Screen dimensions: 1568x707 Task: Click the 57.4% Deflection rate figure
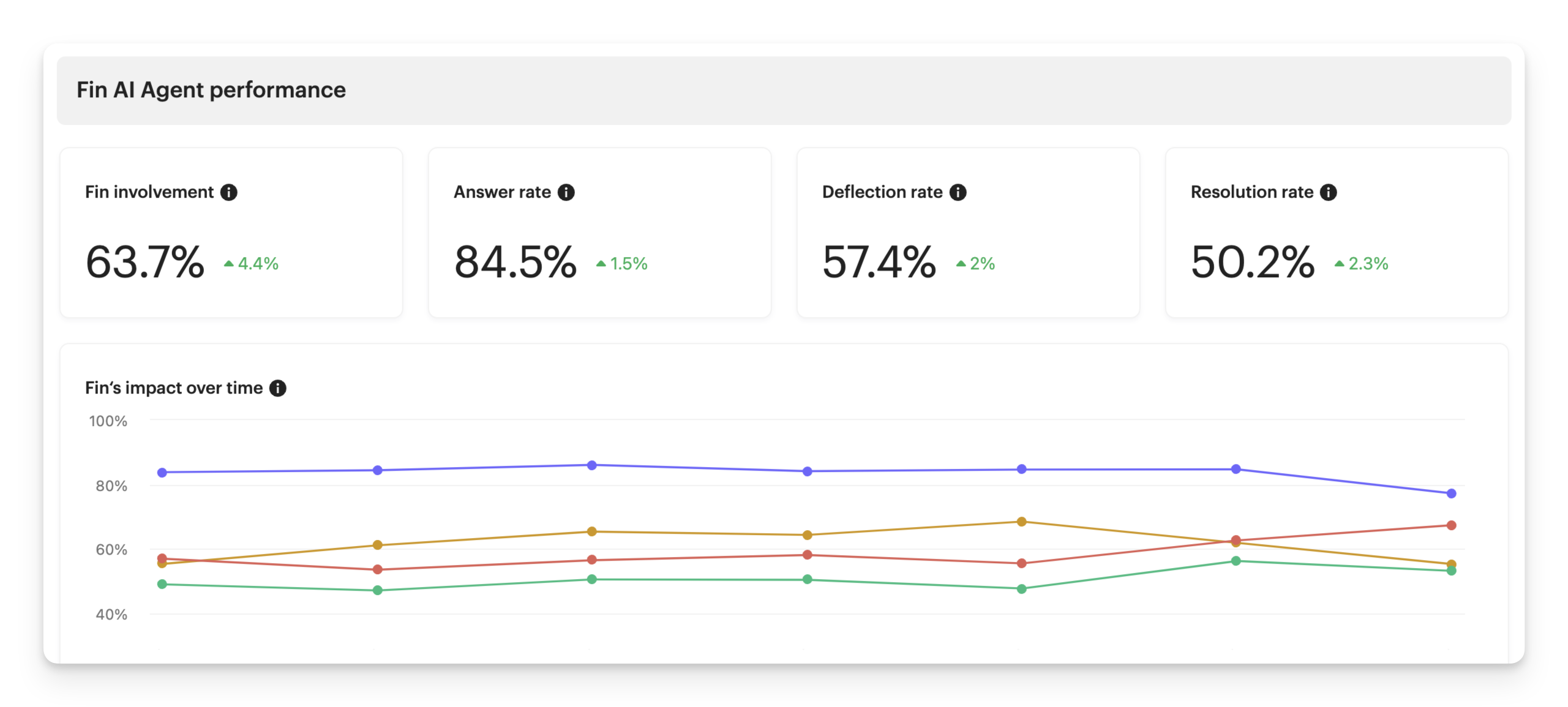coord(879,262)
